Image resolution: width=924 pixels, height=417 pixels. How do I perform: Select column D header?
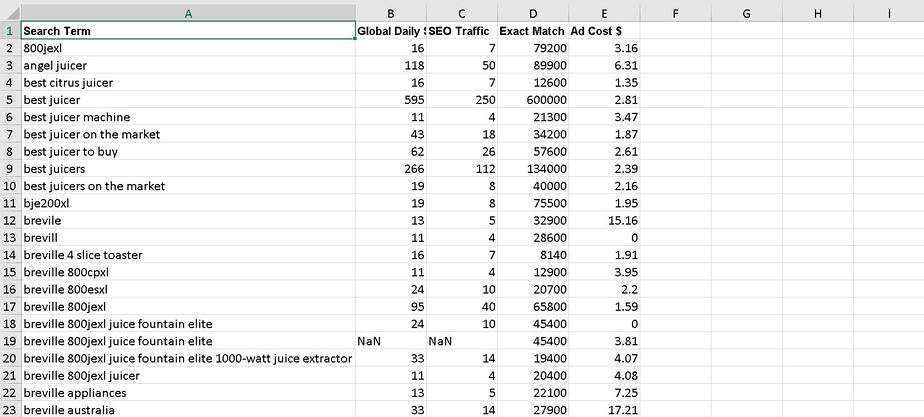pyautogui.click(x=533, y=12)
